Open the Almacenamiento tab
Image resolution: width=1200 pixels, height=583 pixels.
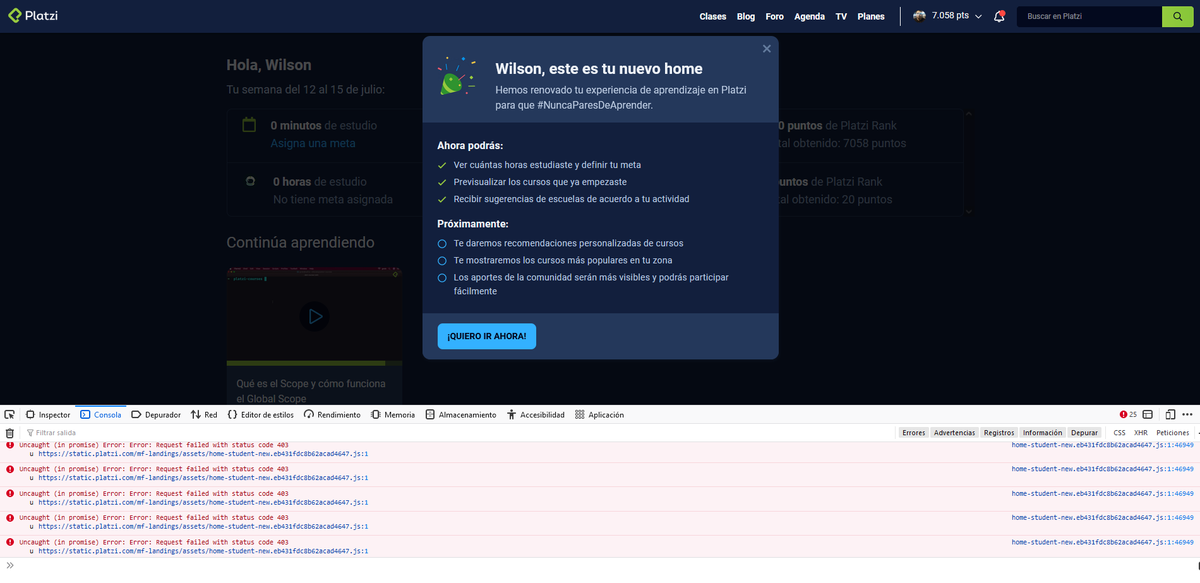(x=461, y=414)
